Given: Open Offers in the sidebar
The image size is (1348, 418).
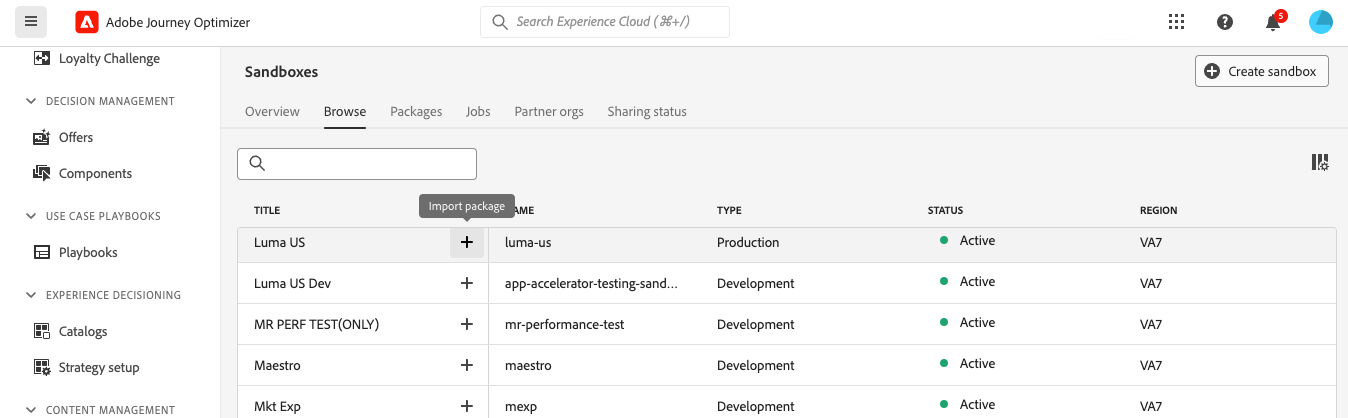Looking at the screenshot, I should (x=75, y=137).
